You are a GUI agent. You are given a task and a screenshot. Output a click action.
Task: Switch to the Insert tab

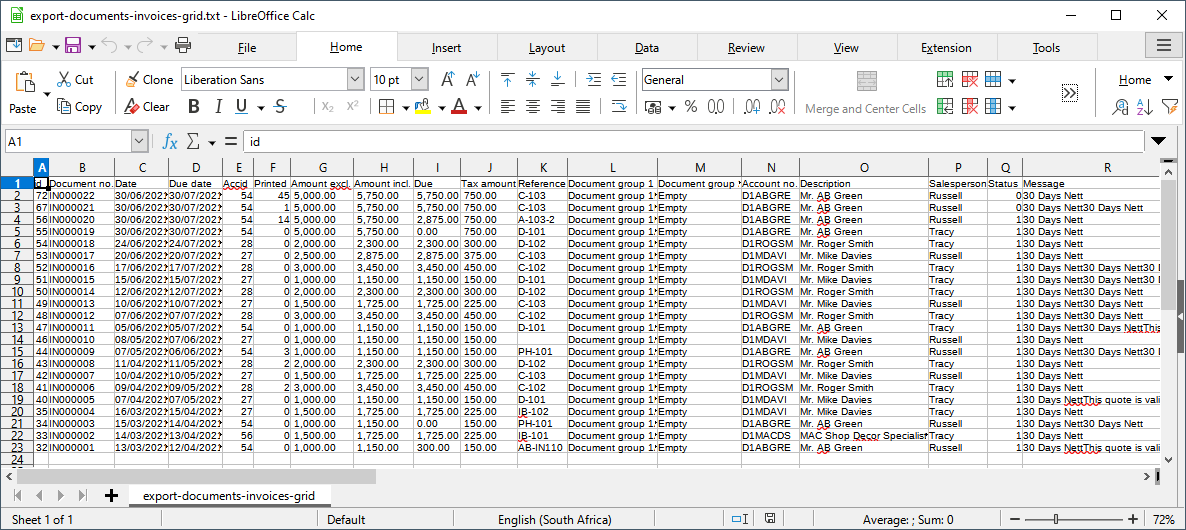(x=446, y=48)
